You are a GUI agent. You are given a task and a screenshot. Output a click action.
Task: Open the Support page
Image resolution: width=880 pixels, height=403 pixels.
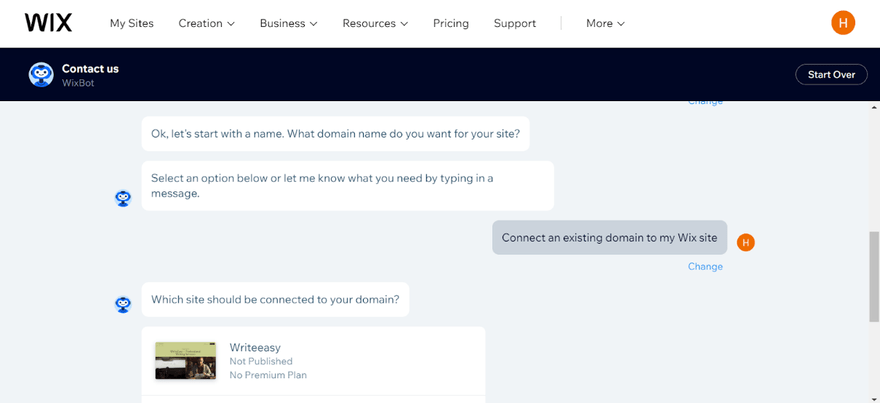pos(515,24)
